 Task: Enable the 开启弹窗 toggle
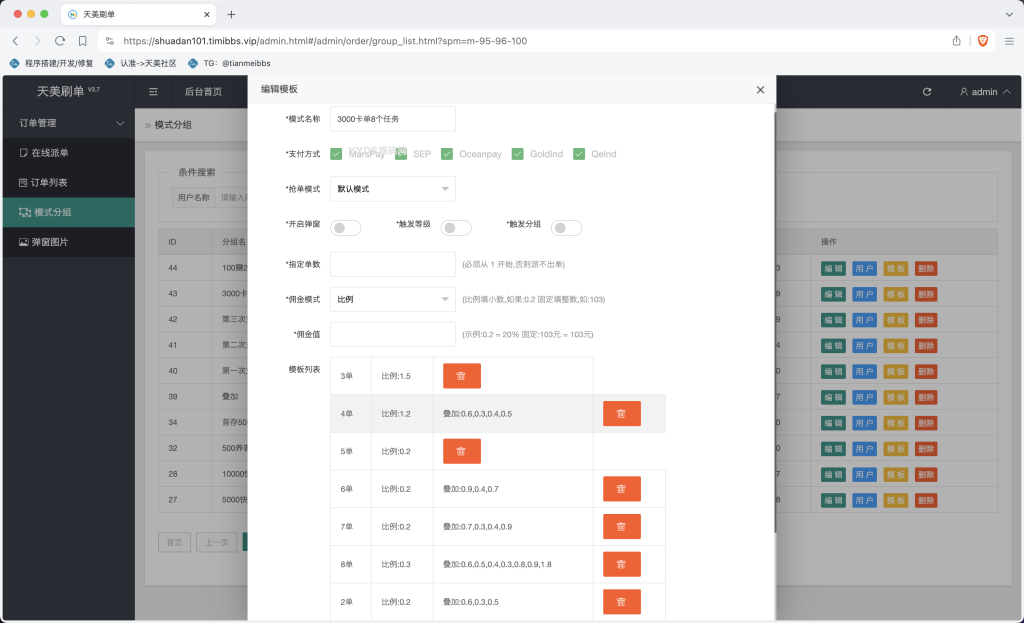tap(345, 227)
